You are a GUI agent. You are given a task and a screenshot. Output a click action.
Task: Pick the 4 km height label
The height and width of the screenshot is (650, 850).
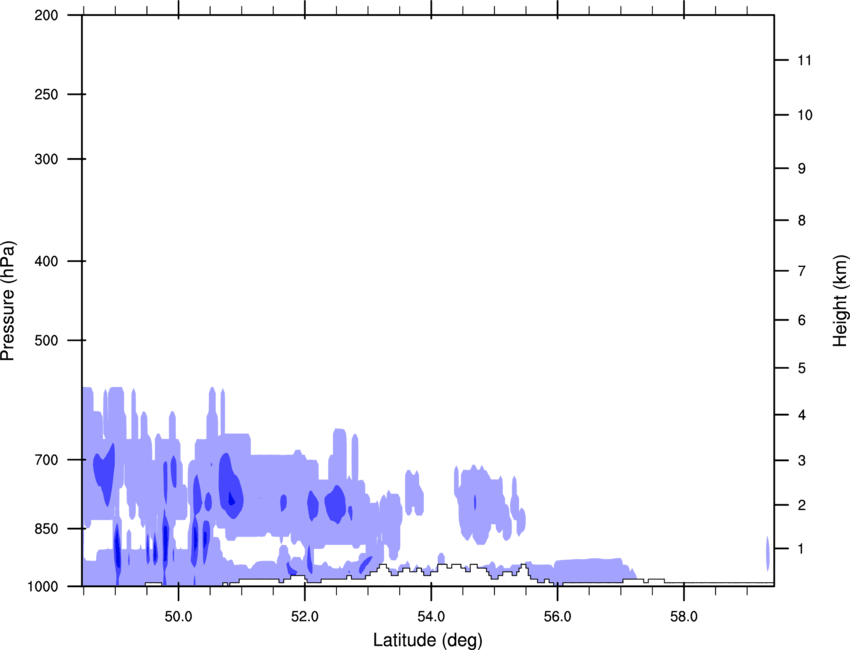802,415
